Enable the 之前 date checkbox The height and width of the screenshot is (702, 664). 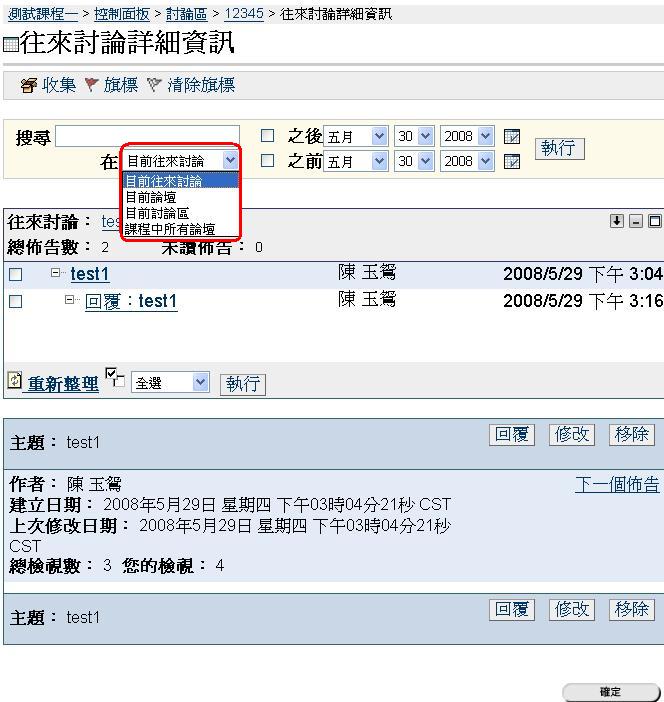[x=267, y=160]
